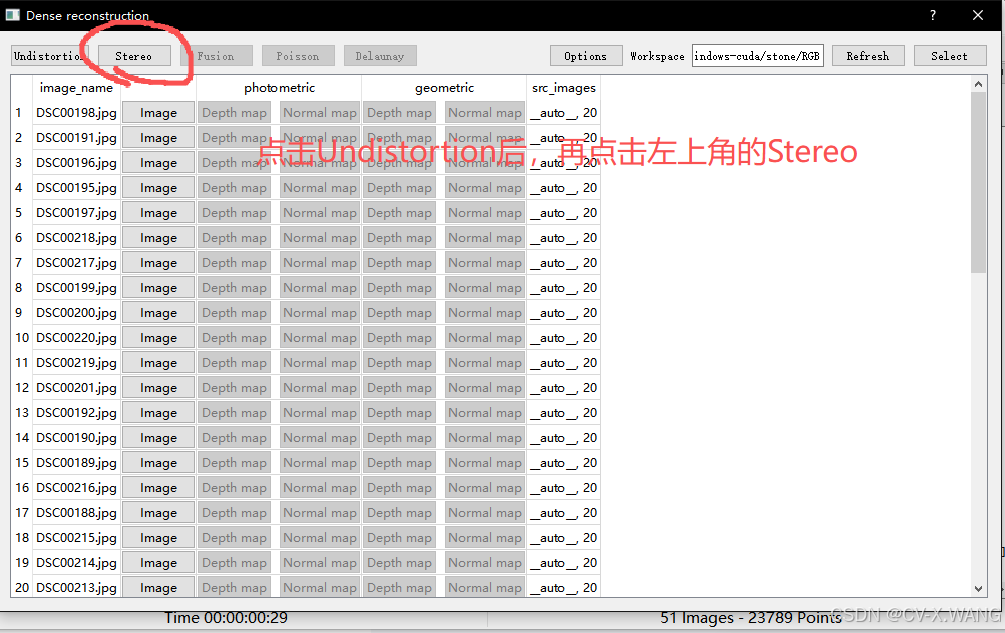Click the Stereo button
Image resolution: width=1005 pixels, height=633 pixels.
(134, 55)
